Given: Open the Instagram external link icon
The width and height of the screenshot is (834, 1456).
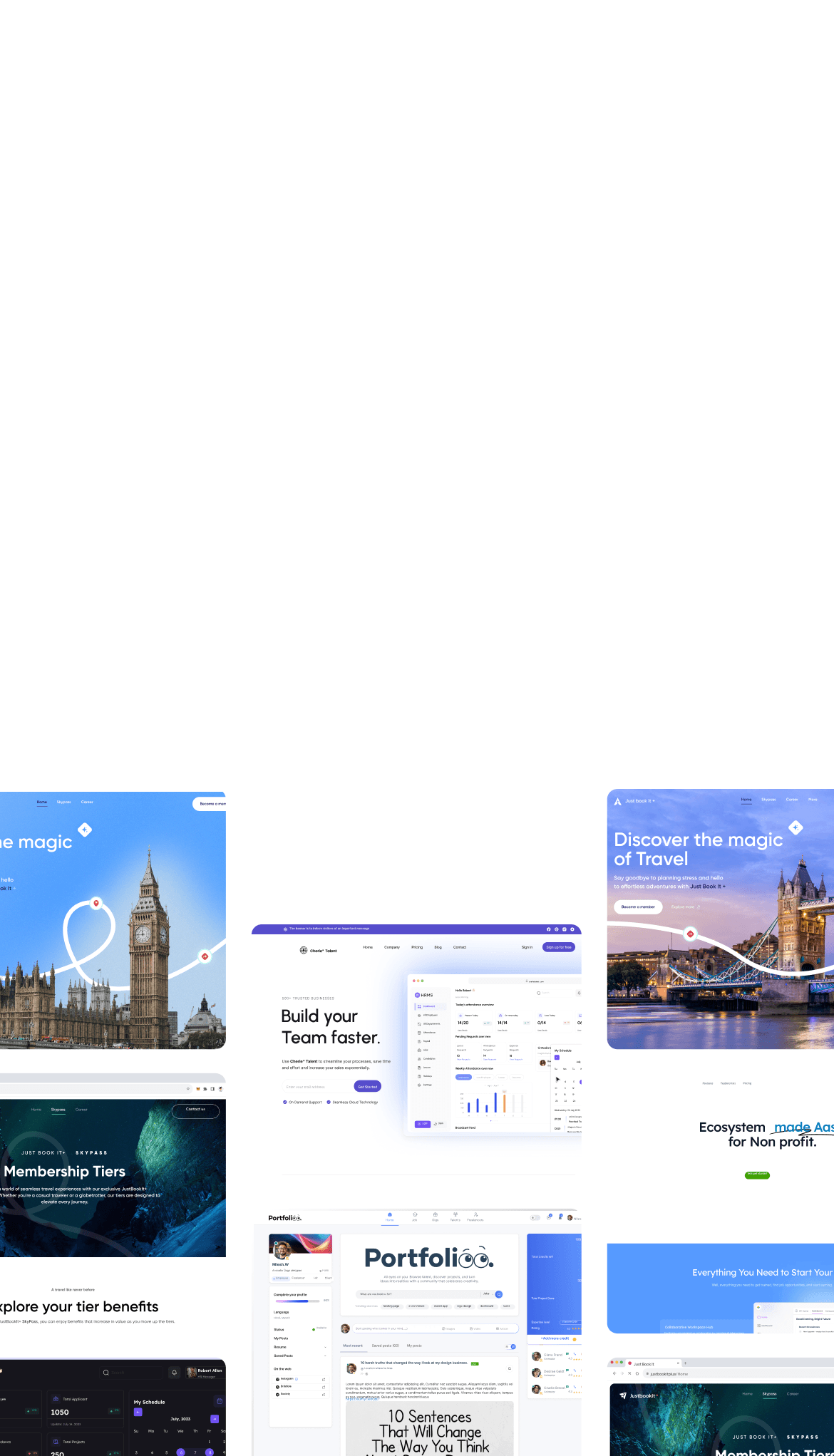Looking at the screenshot, I should [x=324, y=1379].
